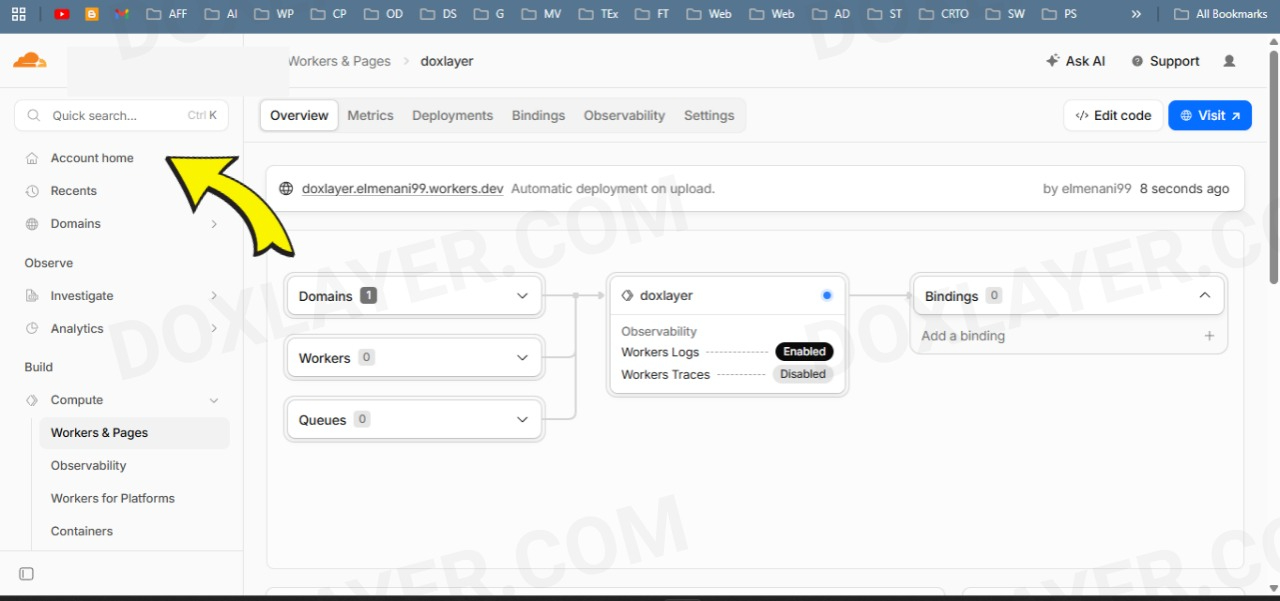Open the doxlayer.elmenani99.workers.dev link
The image size is (1280, 601).
click(x=403, y=188)
